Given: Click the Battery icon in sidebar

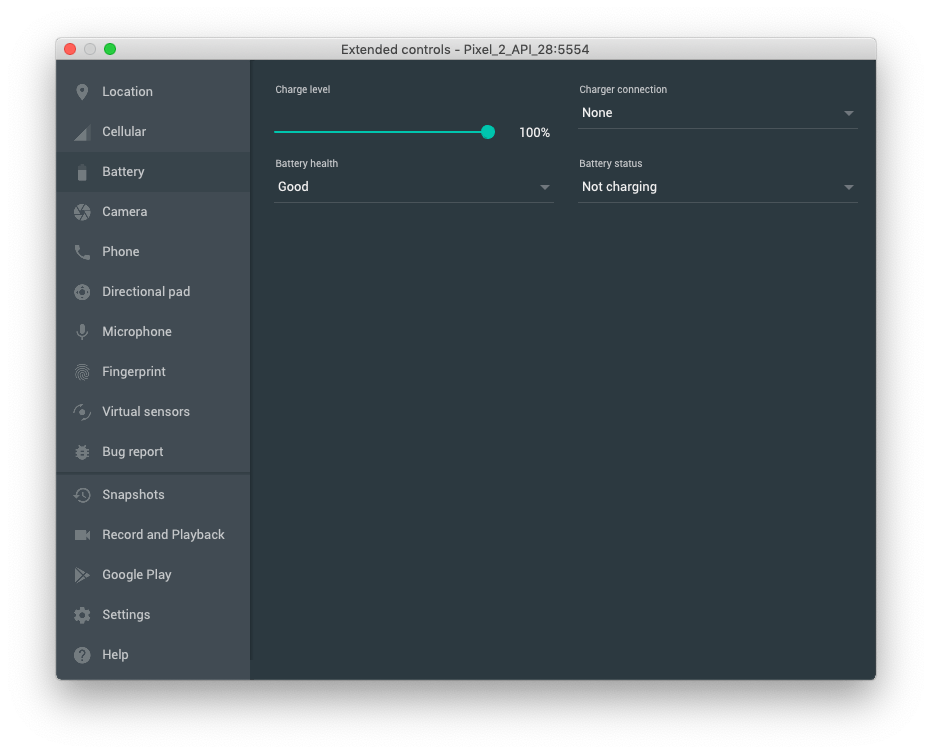Looking at the screenshot, I should click(x=82, y=172).
